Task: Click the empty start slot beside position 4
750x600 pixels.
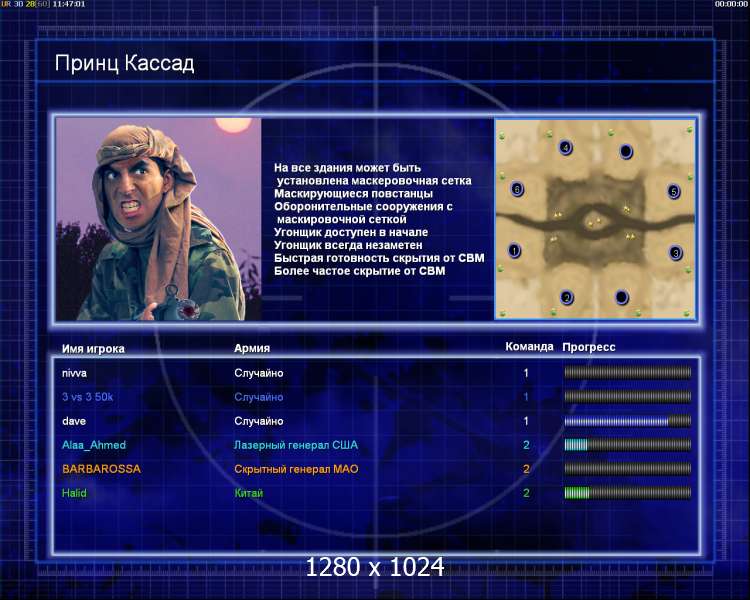Action: pos(626,152)
